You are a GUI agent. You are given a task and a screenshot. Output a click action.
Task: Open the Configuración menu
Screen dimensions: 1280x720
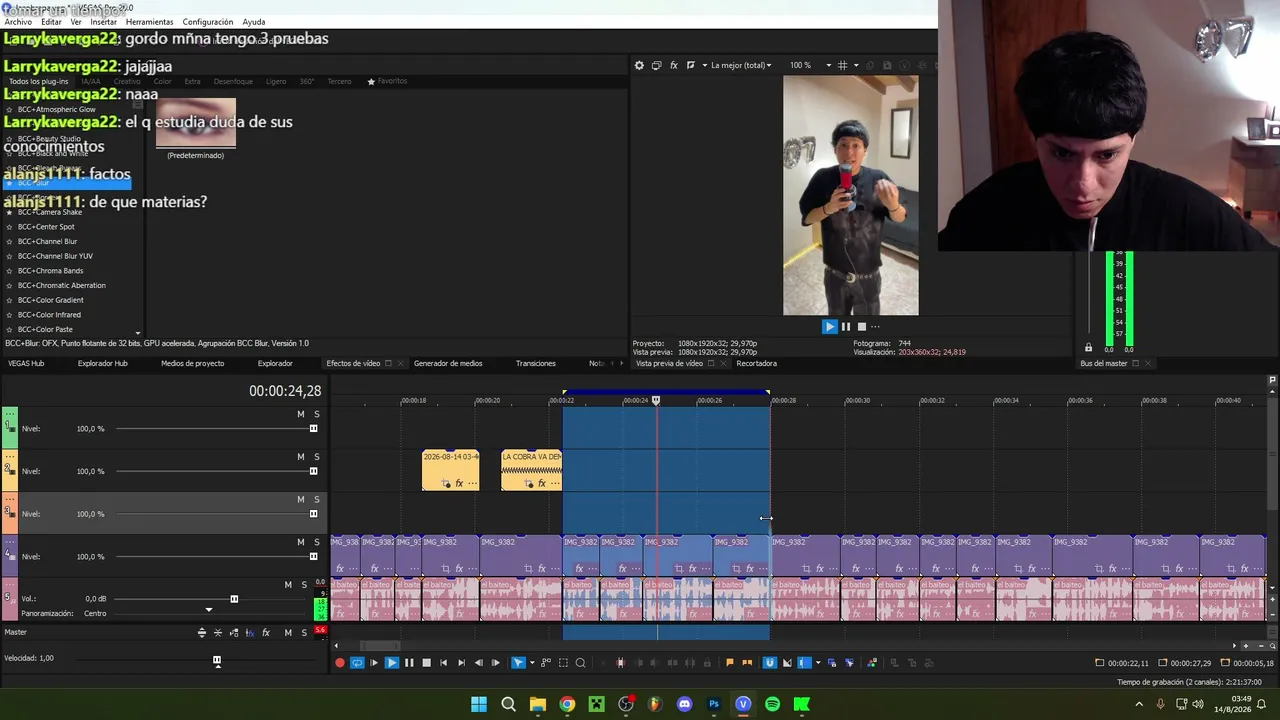tap(208, 22)
